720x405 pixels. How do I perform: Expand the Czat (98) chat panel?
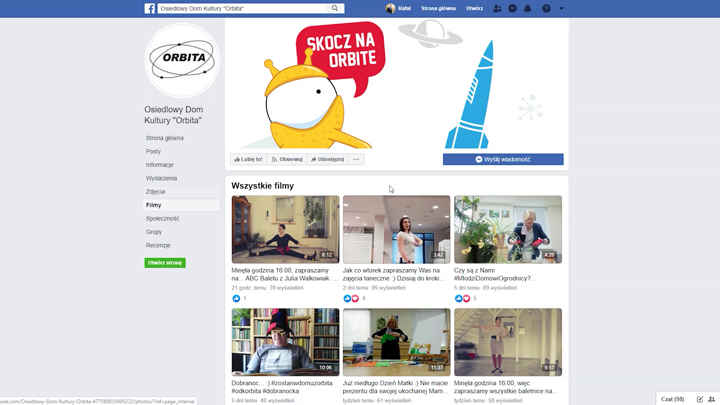coord(672,399)
